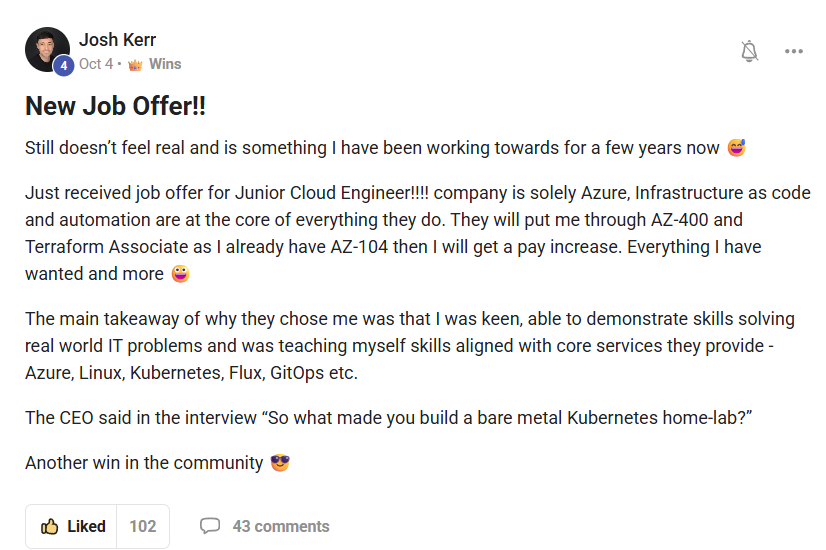
Task: Click the crown icon beside Wins
Action: pos(135,64)
